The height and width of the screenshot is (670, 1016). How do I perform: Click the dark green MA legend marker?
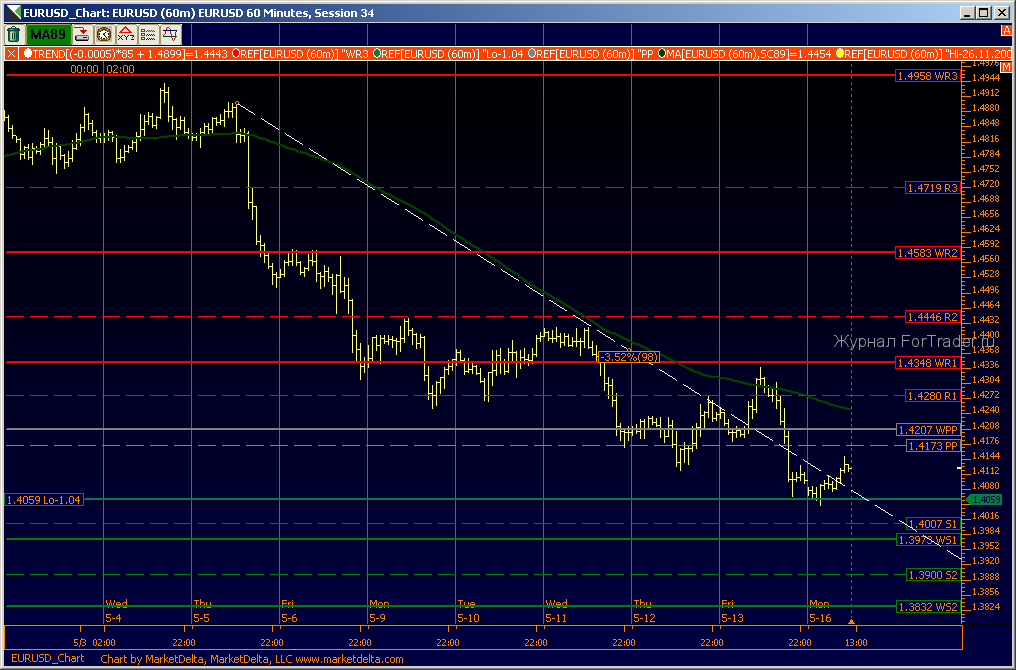(662, 54)
